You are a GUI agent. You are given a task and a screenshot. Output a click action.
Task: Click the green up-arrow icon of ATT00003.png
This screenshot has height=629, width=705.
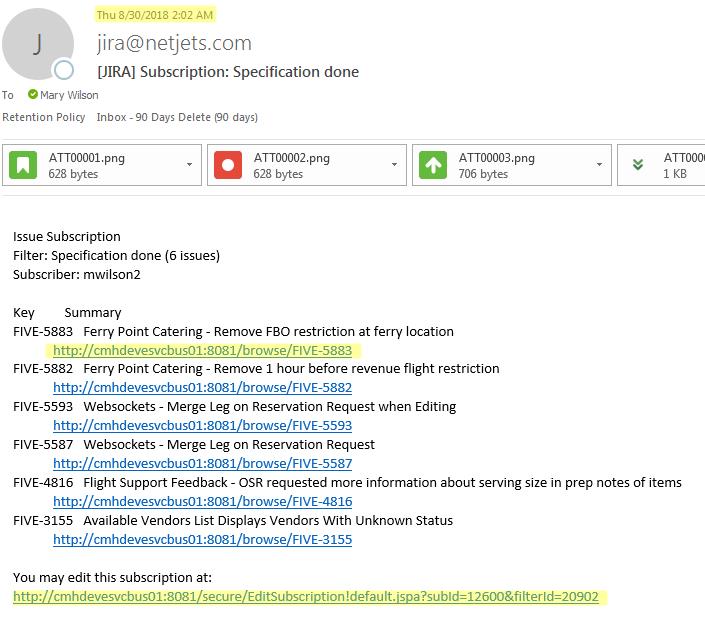point(433,165)
